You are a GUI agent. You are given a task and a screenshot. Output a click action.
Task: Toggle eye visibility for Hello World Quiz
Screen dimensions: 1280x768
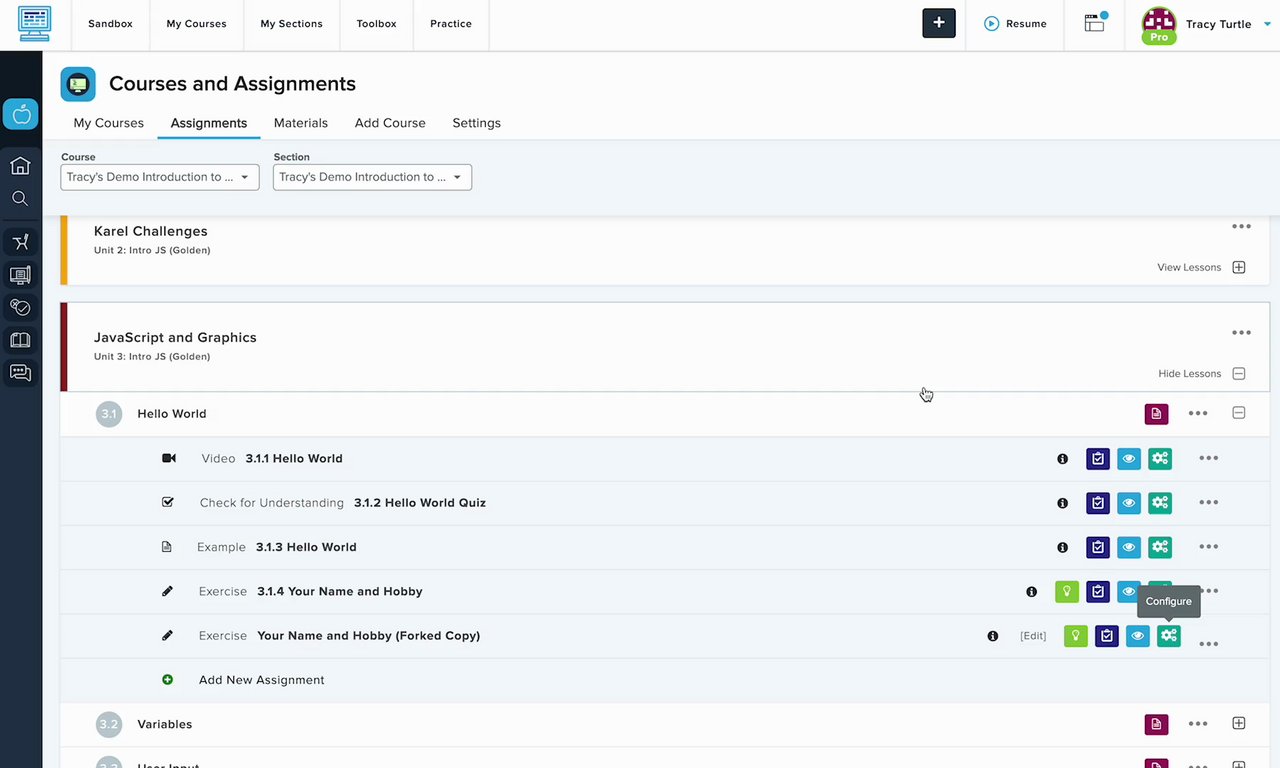pos(1129,503)
